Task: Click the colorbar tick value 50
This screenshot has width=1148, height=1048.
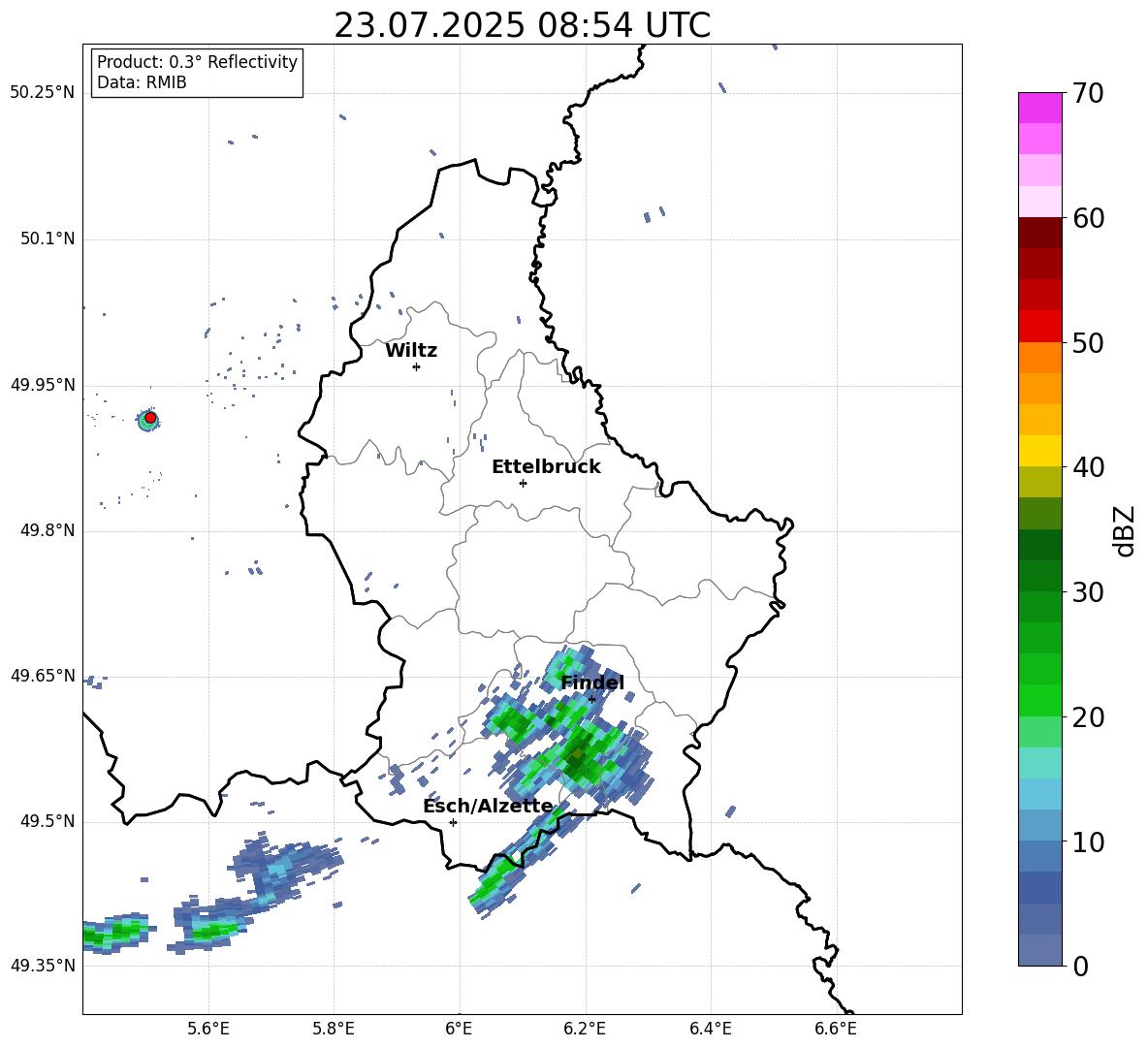Action: pyautogui.click(x=1088, y=342)
